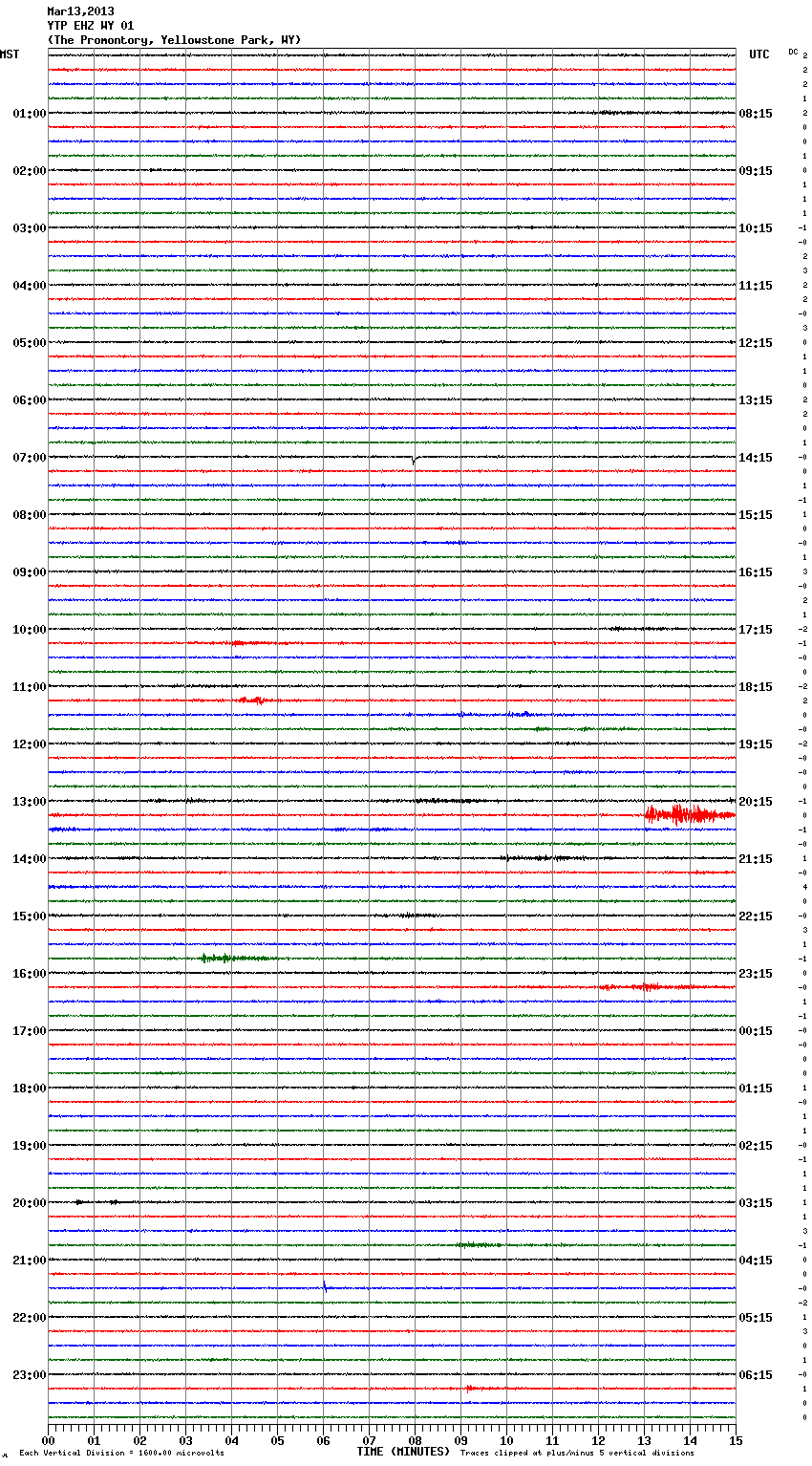
Task: Click the 19:00 MST time label
Action: (30, 1146)
